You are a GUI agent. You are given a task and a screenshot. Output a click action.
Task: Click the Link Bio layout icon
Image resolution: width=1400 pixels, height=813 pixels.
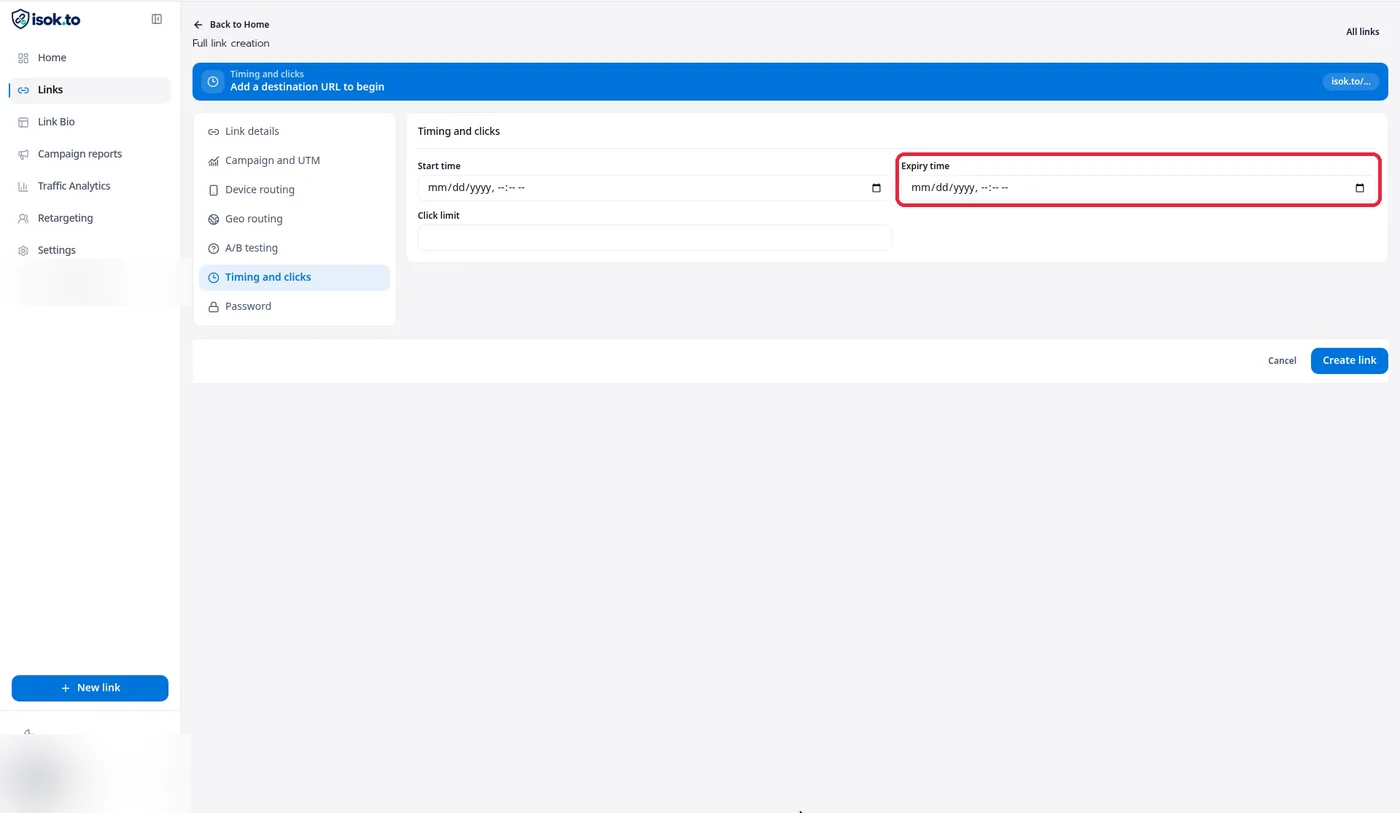(x=23, y=122)
